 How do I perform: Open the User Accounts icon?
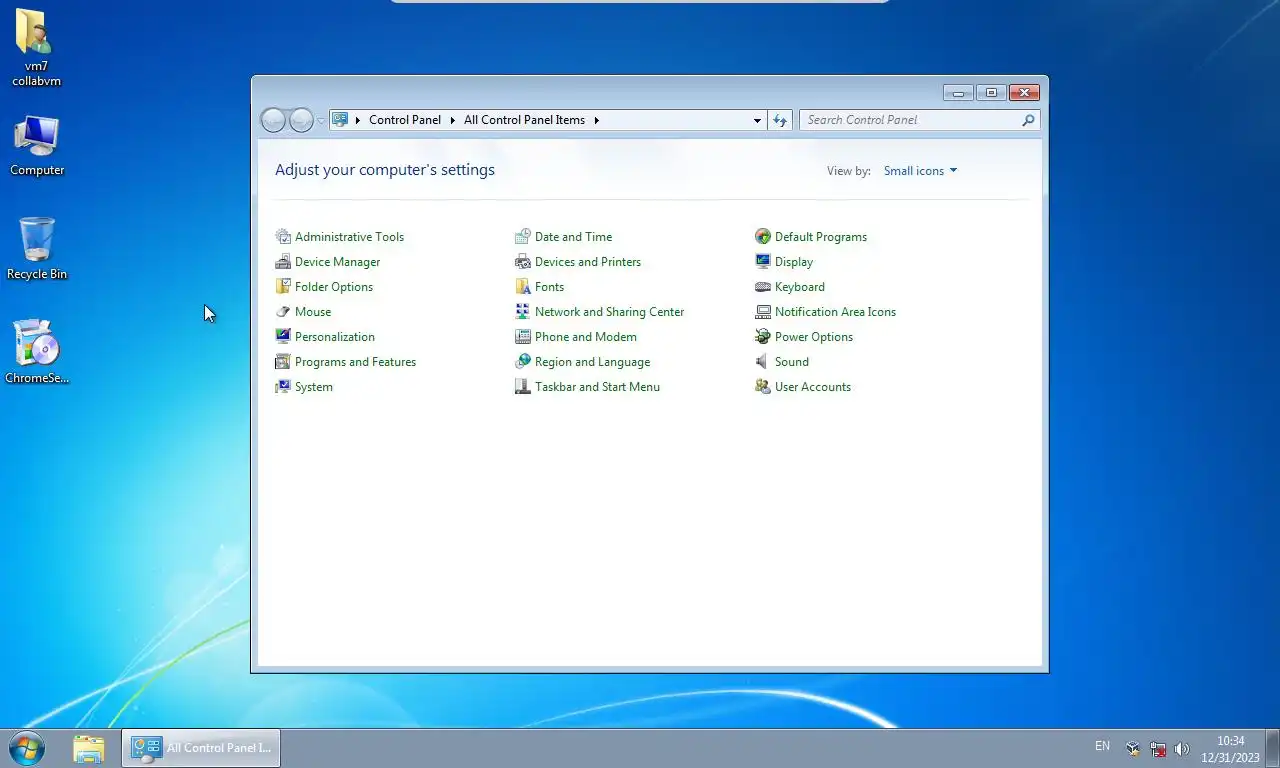763,387
